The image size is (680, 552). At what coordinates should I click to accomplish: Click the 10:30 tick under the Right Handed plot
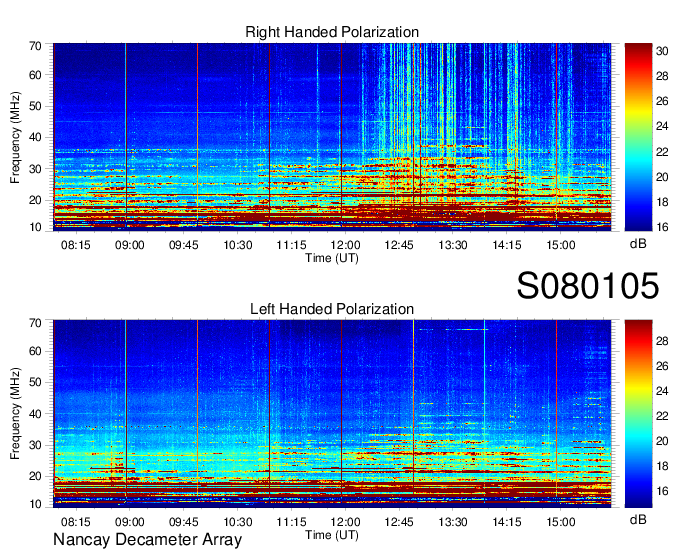tap(238, 245)
